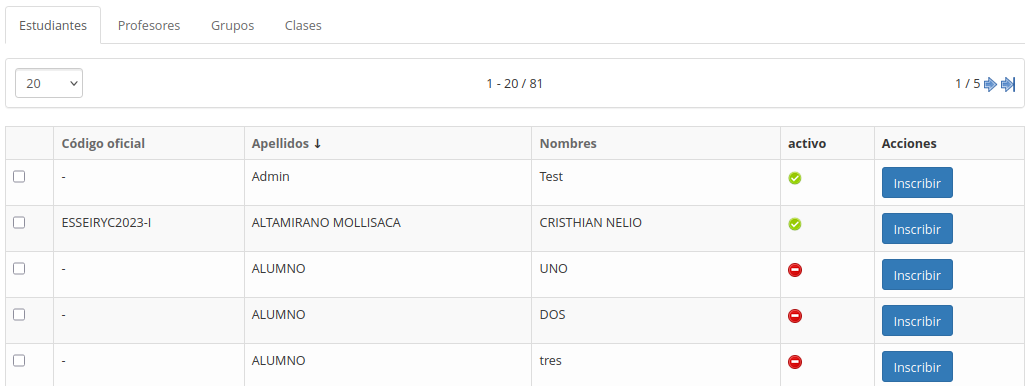Click green active icon for ALTAMIRANO MOLLISACA
The width and height of the screenshot is (1029, 386).
795,224
